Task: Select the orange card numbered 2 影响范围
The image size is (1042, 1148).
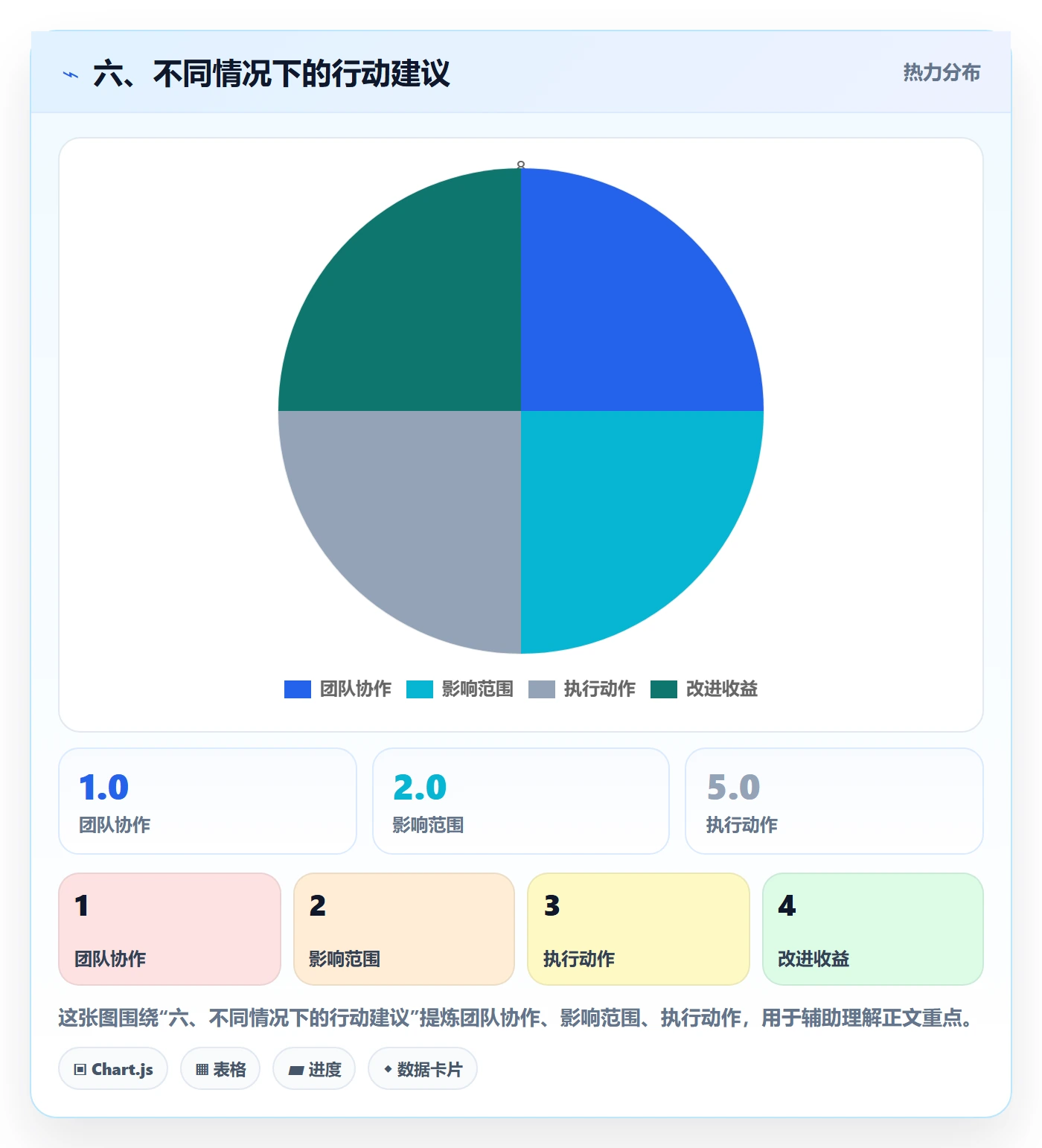Action: (404, 929)
